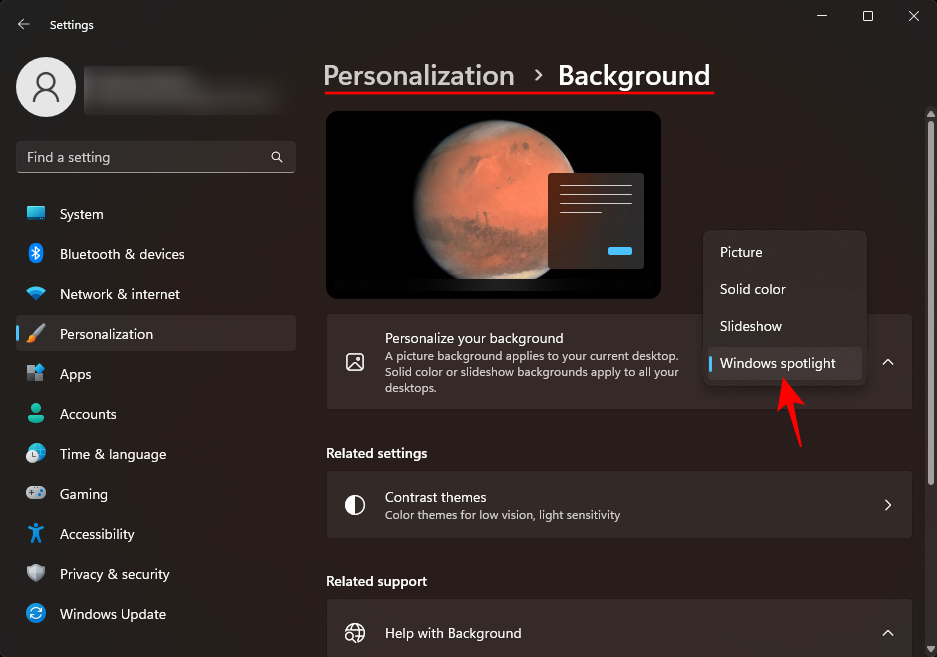Click the Mars background preview thumbnail
Viewport: 937px width, 657px height.
(x=494, y=204)
